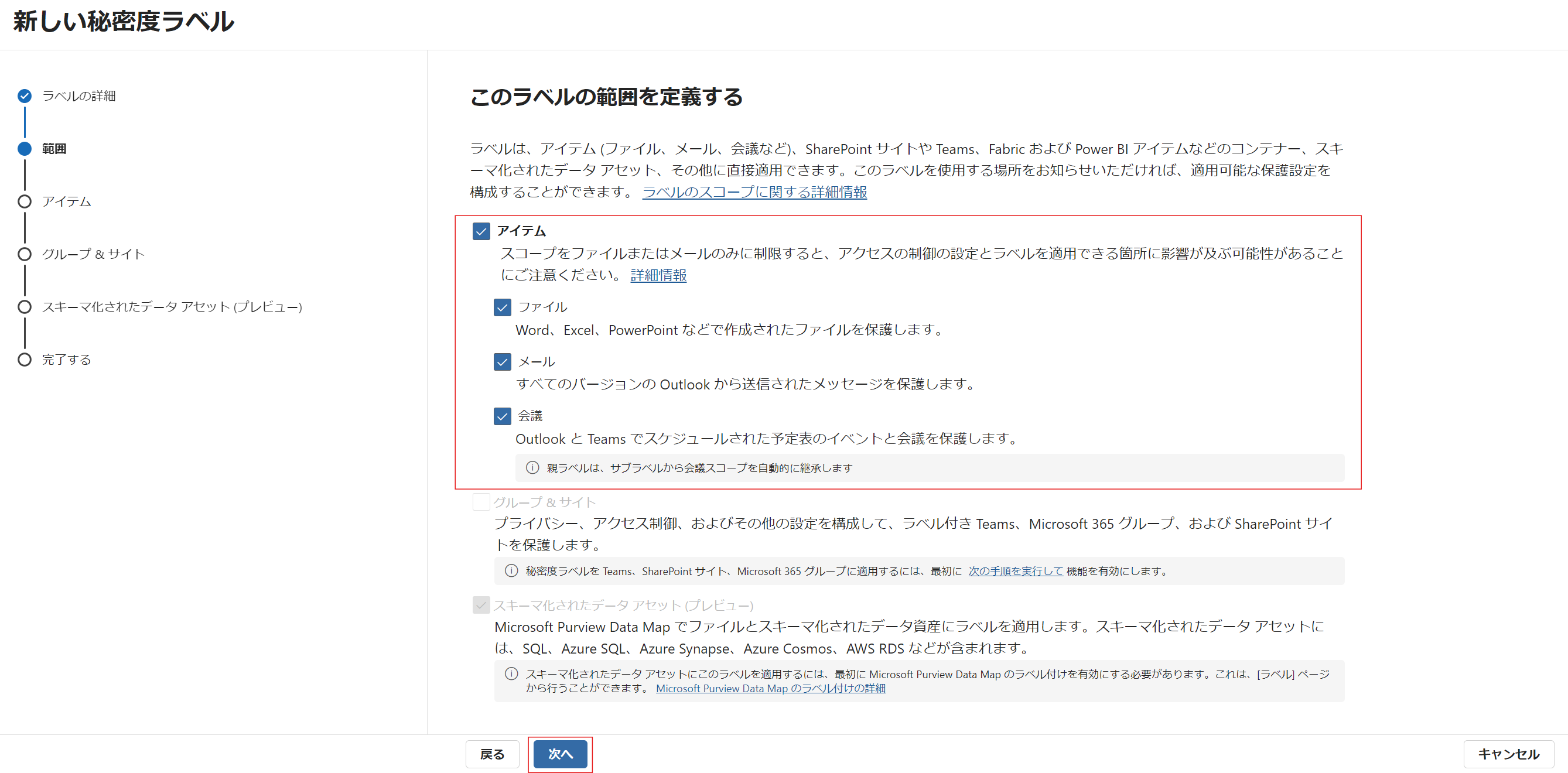Open the 詳細情報 link under アイテム
Image resolution: width=1568 pixels, height=773 pixels.
tap(658, 275)
